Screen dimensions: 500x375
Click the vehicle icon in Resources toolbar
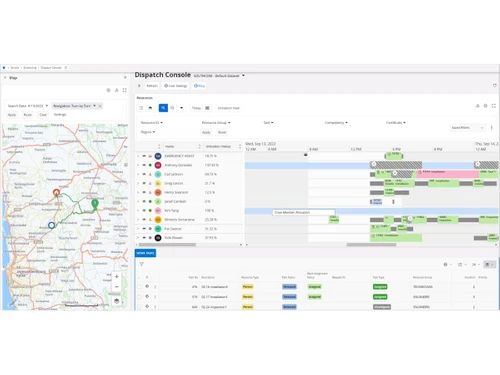[x=150, y=108]
